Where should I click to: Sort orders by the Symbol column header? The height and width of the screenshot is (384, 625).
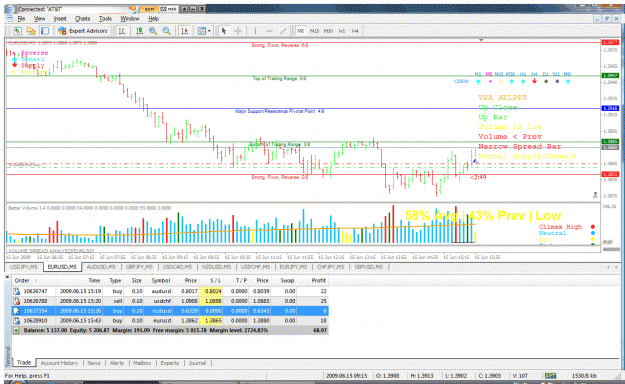tap(161, 280)
